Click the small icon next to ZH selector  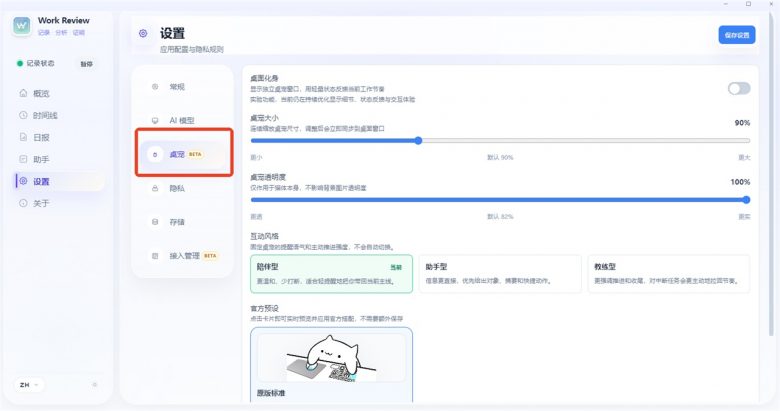coord(95,385)
